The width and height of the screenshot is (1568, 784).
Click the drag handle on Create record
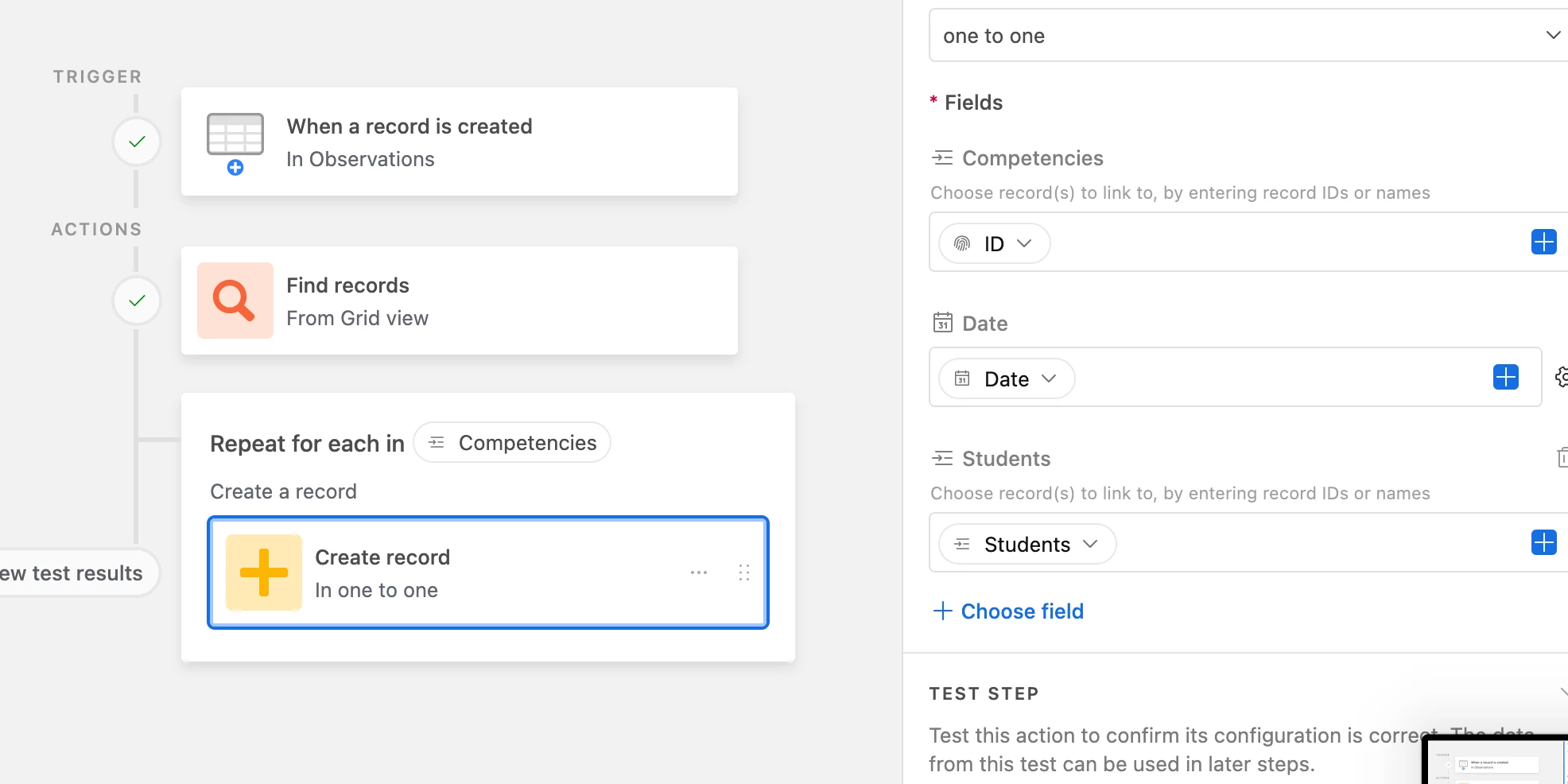[744, 572]
